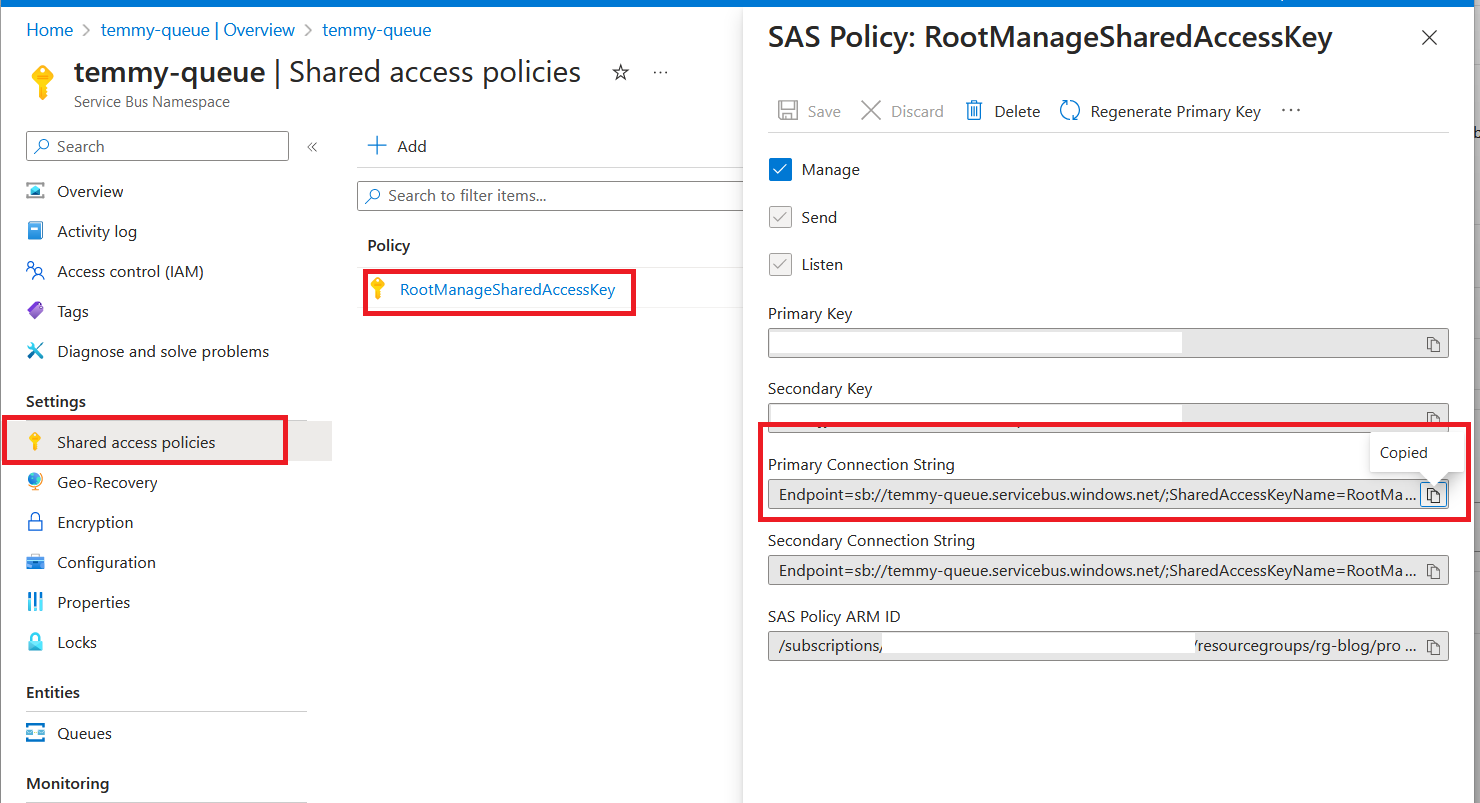Copy the Primary Key value
Image resolution: width=1480 pixels, height=803 pixels.
click(x=1433, y=344)
